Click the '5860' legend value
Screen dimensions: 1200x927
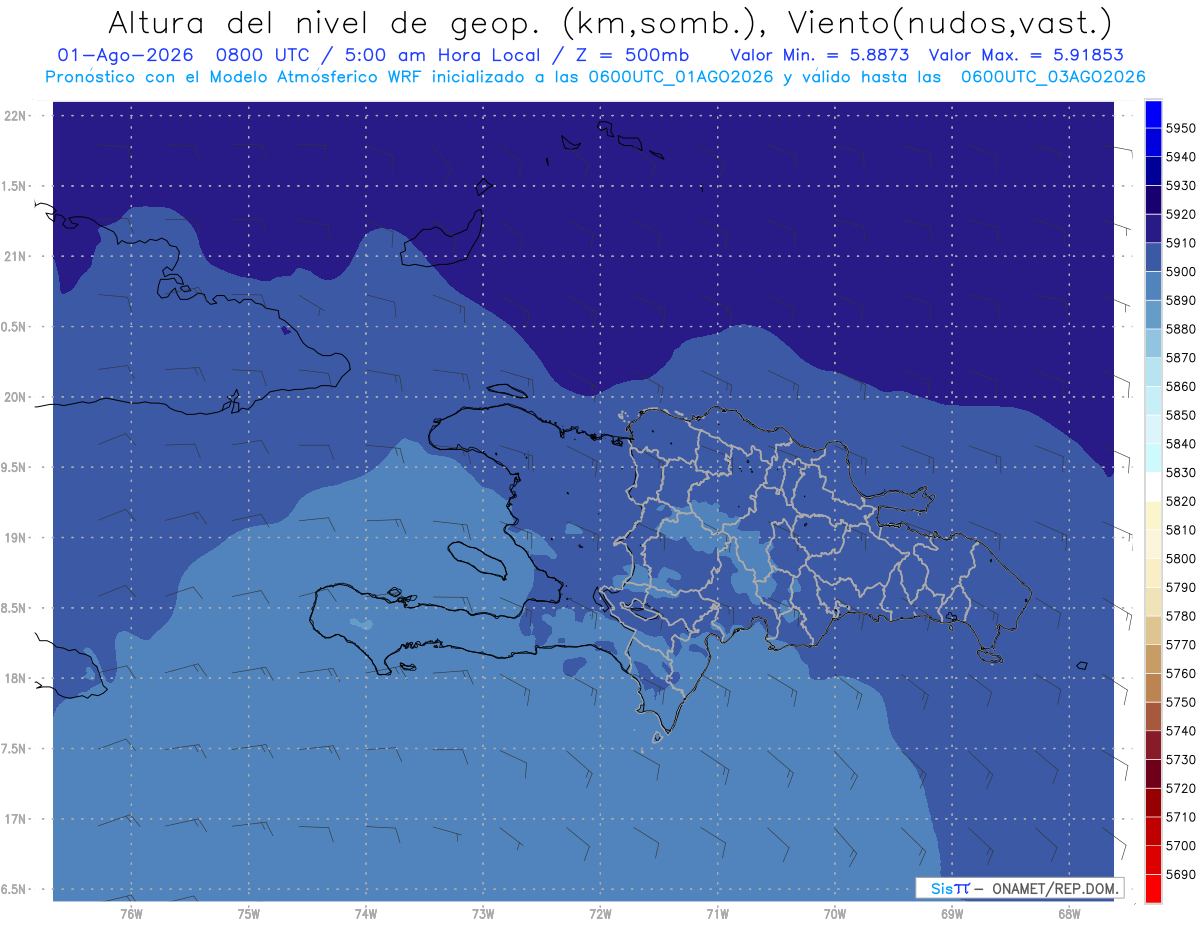pos(1180,386)
